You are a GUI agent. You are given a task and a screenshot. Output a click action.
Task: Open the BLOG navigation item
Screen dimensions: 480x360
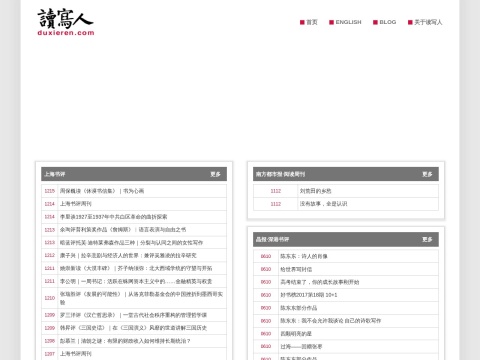[x=388, y=22]
